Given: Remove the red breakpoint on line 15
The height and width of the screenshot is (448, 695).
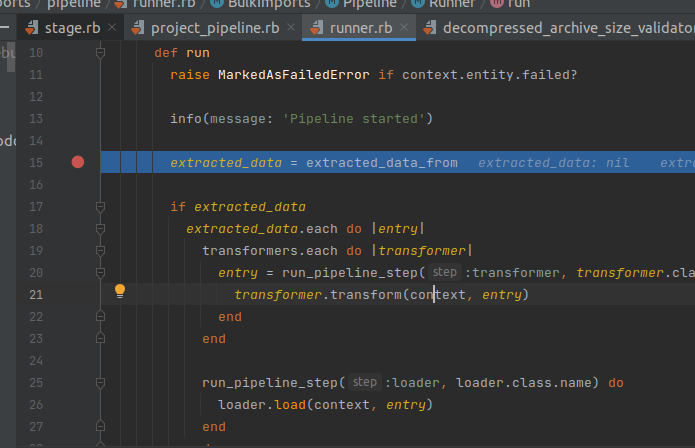Looking at the screenshot, I should click(x=78, y=162).
